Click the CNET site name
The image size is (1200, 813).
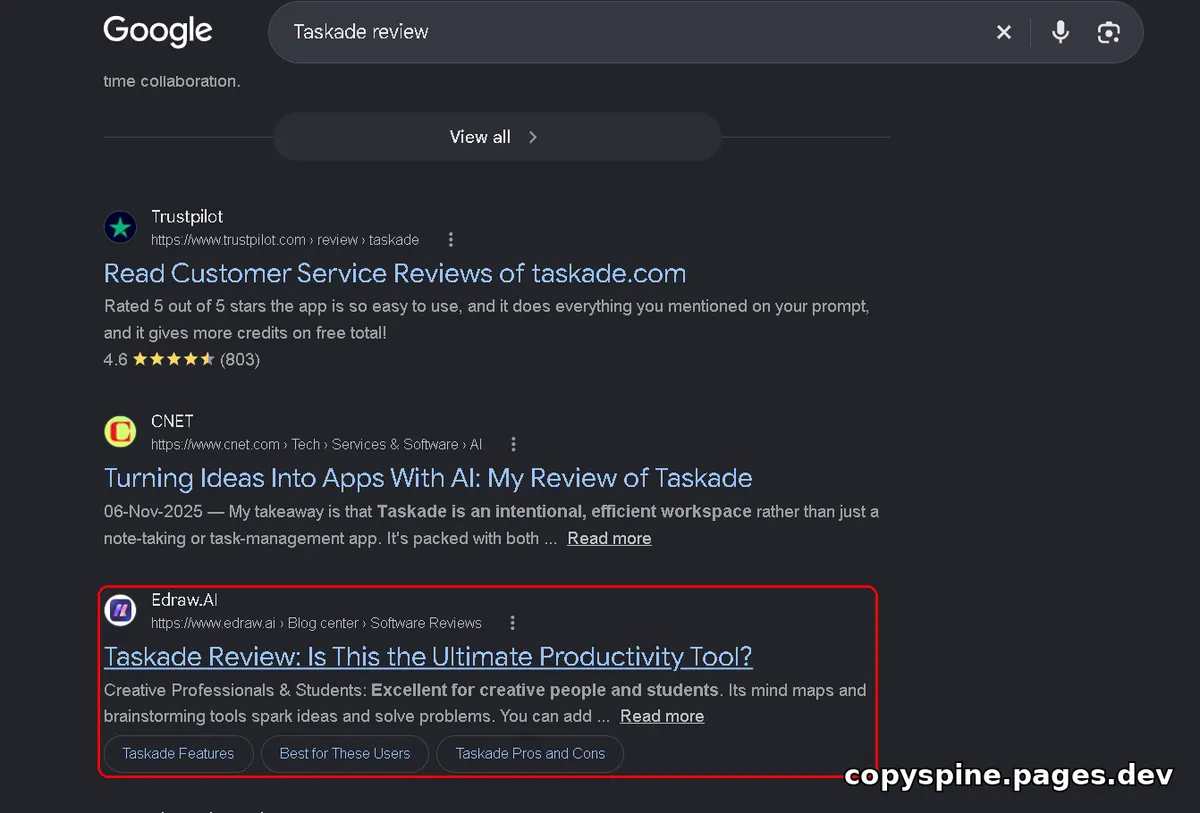pos(172,421)
